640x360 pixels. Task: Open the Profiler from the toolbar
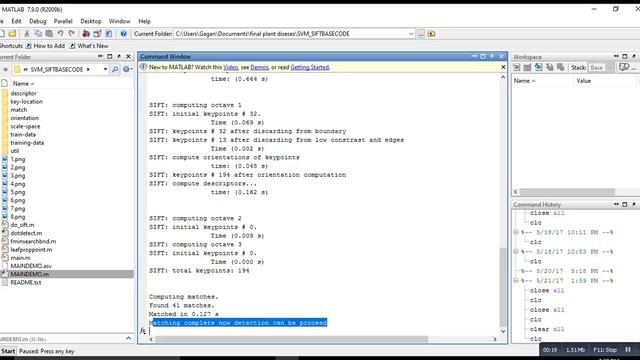click(109, 33)
